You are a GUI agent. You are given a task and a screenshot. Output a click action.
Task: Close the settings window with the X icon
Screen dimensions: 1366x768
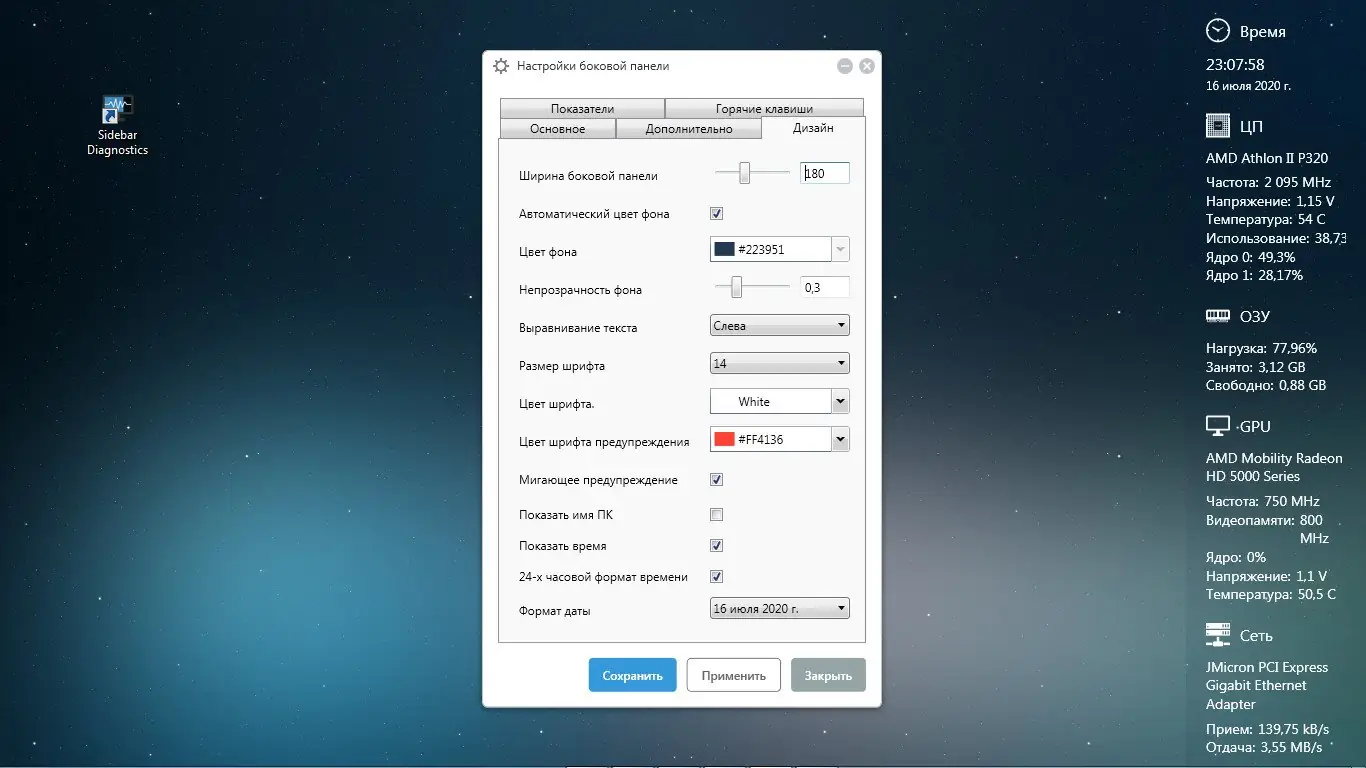point(867,66)
